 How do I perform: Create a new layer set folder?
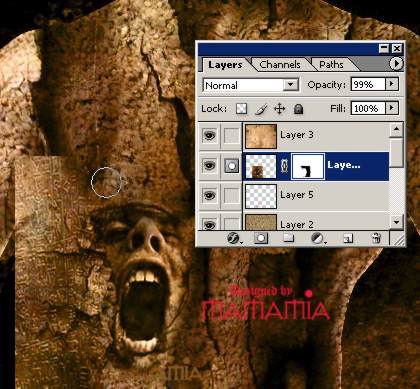coord(288,238)
